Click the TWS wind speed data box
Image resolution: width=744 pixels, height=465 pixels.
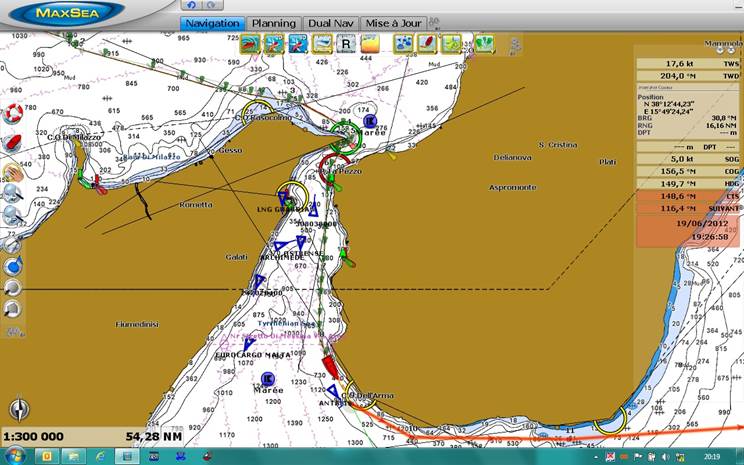[688, 62]
